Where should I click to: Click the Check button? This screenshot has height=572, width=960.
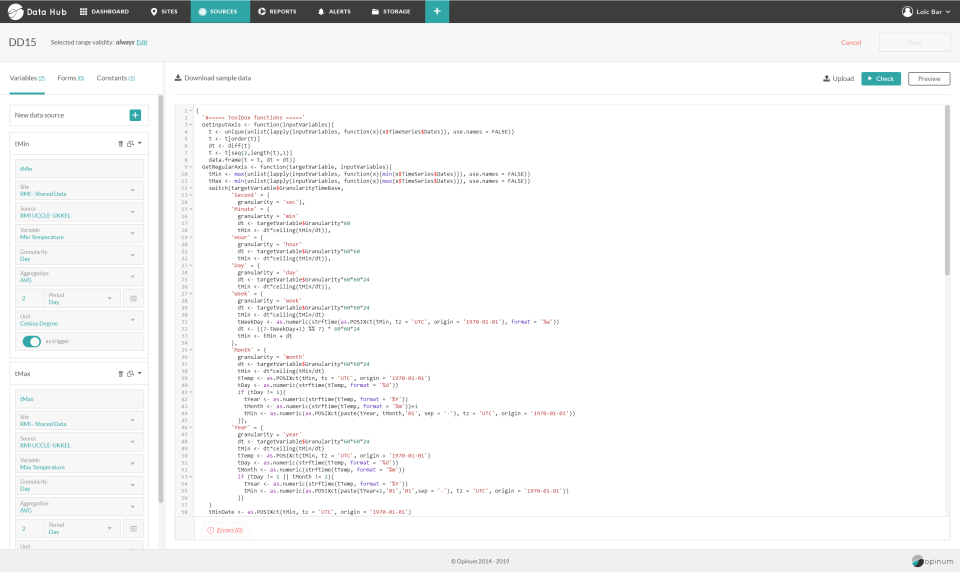[x=881, y=78]
